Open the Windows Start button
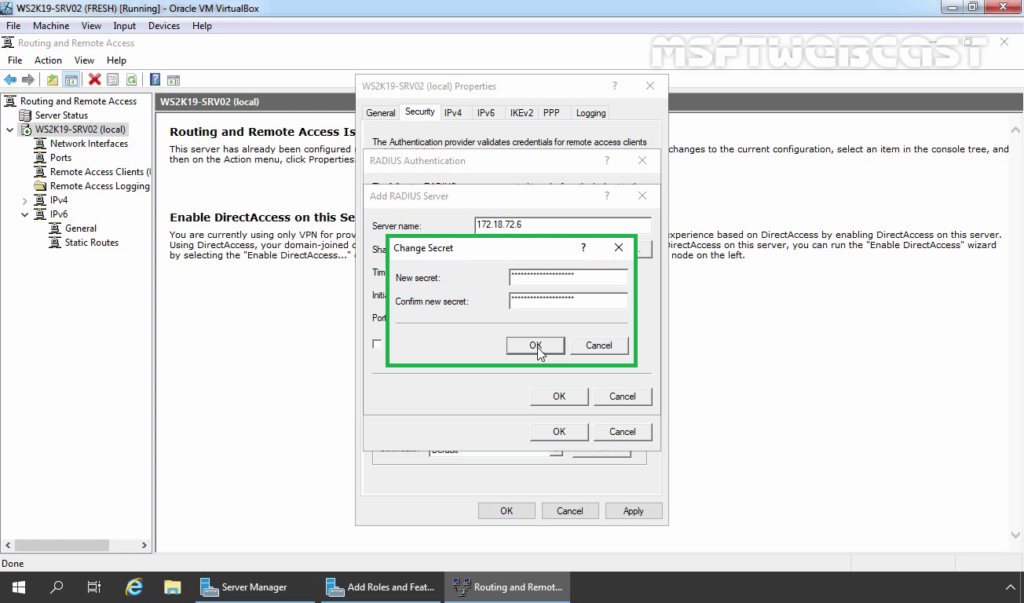 pos(18,587)
